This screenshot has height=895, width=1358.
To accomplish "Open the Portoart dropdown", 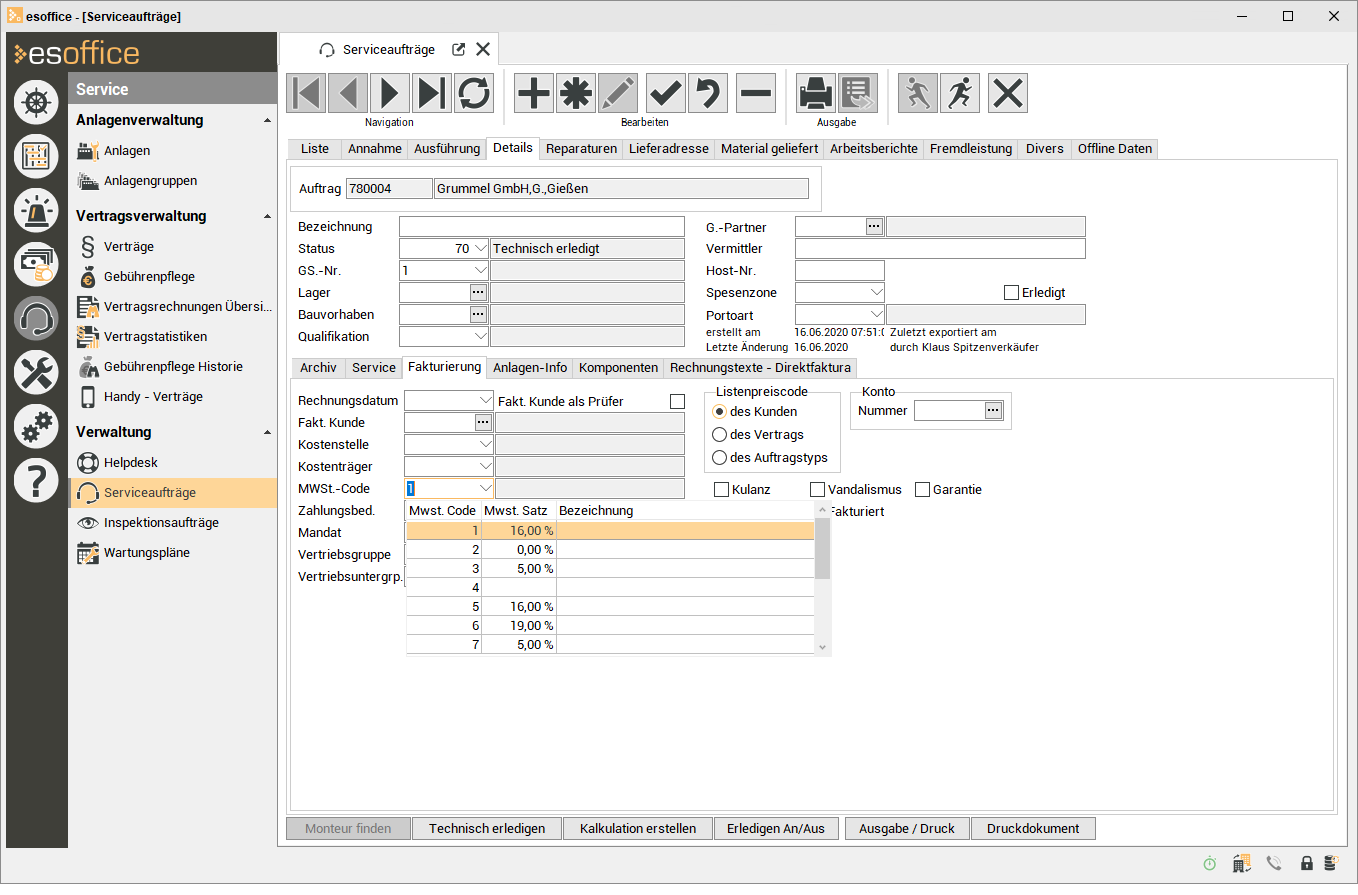I will tap(876, 315).
